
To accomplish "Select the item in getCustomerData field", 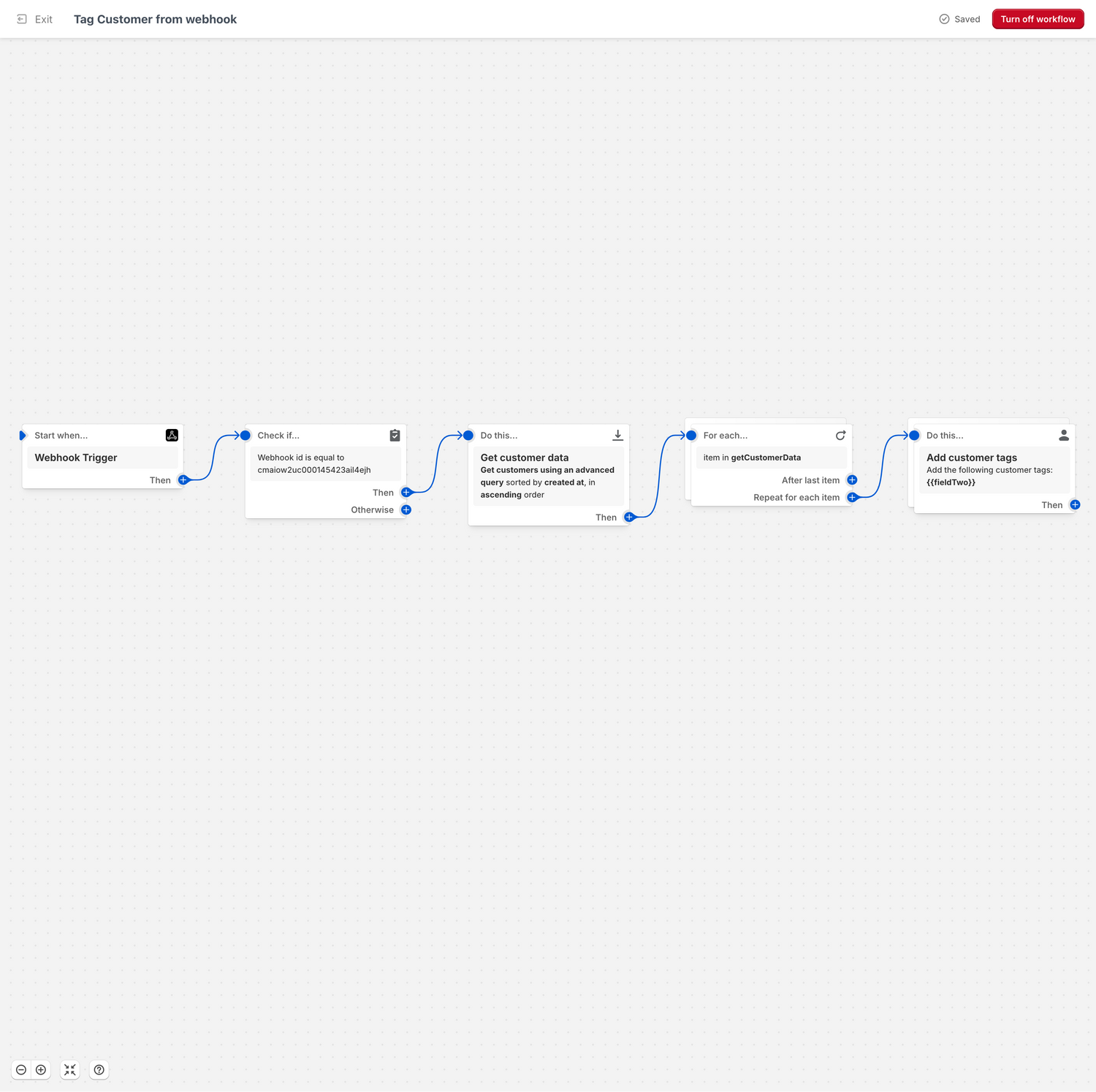I will pyautogui.click(x=772, y=457).
